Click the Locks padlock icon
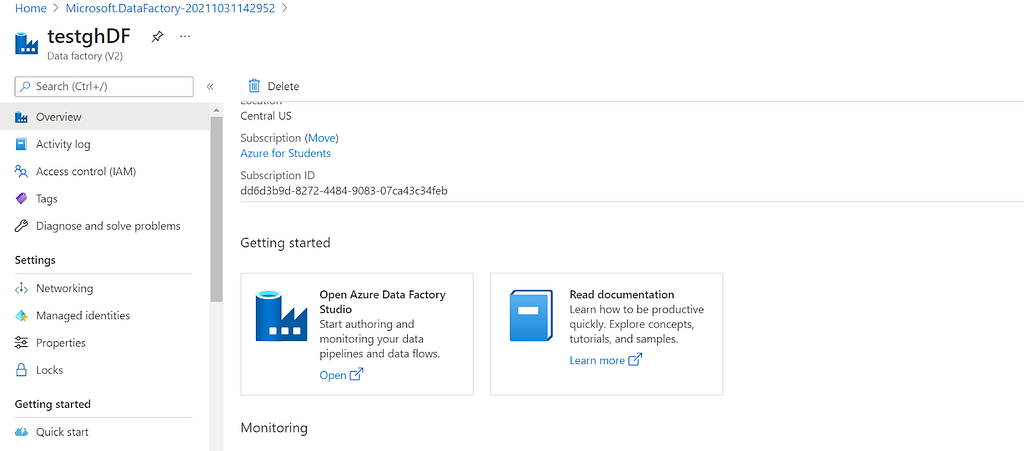1024x451 pixels. pyautogui.click(x=22, y=370)
